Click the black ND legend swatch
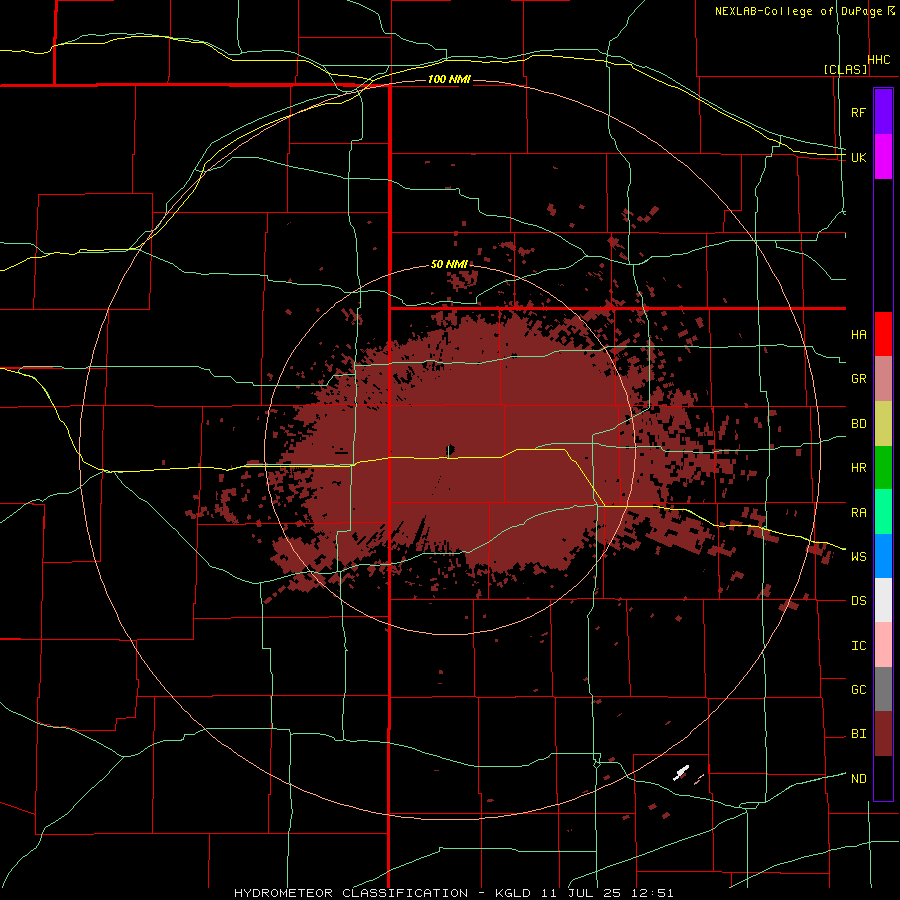 pyautogui.click(x=883, y=778)
